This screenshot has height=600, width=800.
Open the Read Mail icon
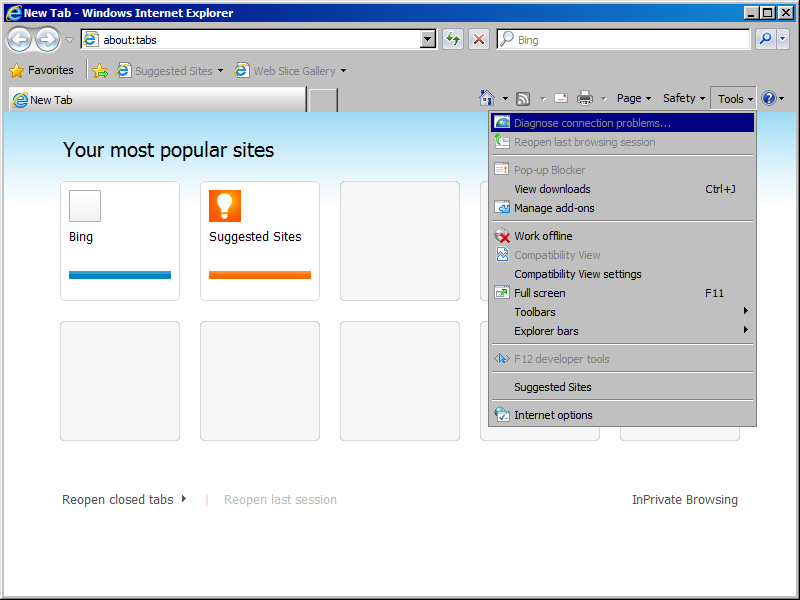coord(561,98)
